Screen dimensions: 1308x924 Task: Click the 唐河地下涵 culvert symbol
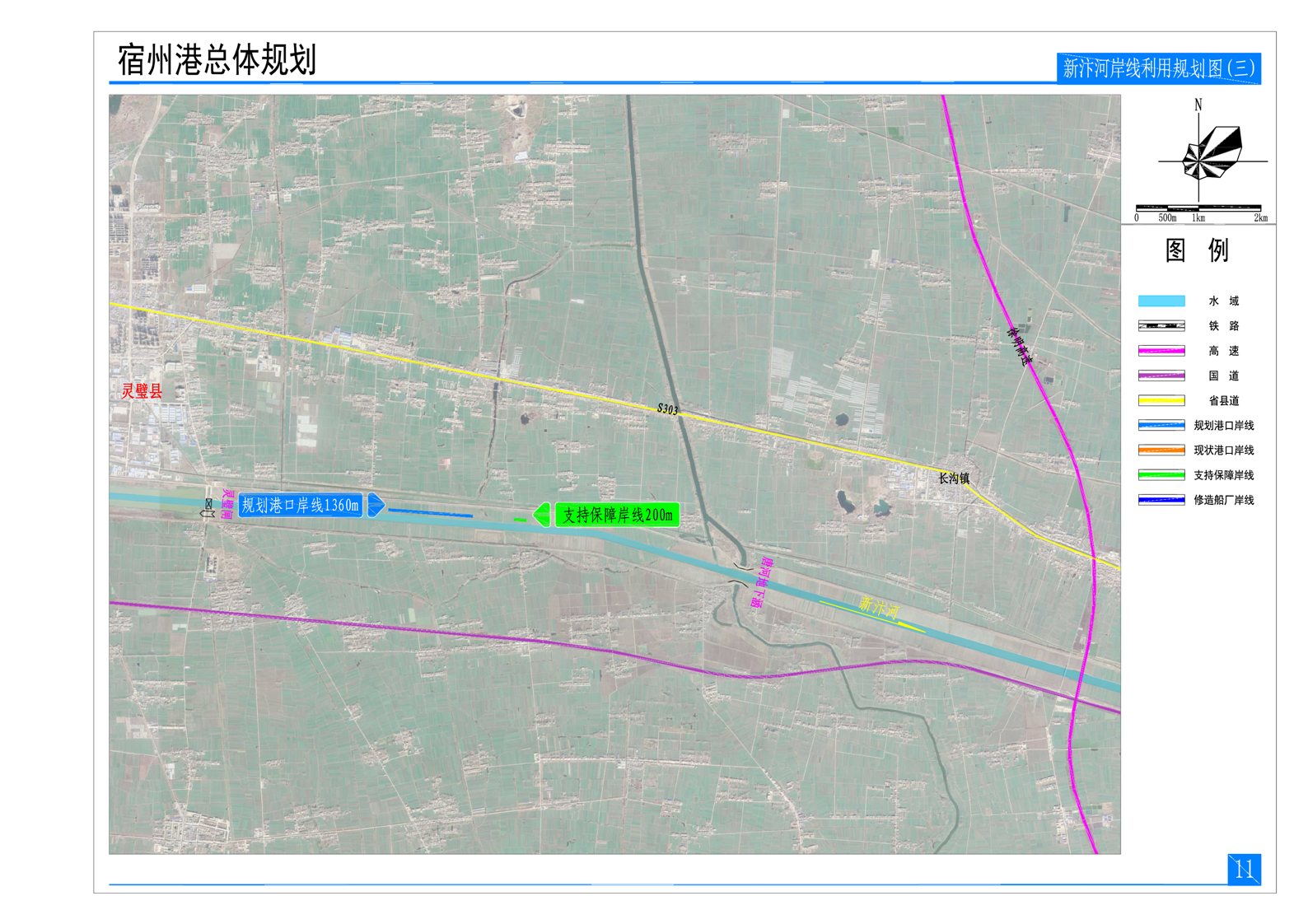pos(740,575)
